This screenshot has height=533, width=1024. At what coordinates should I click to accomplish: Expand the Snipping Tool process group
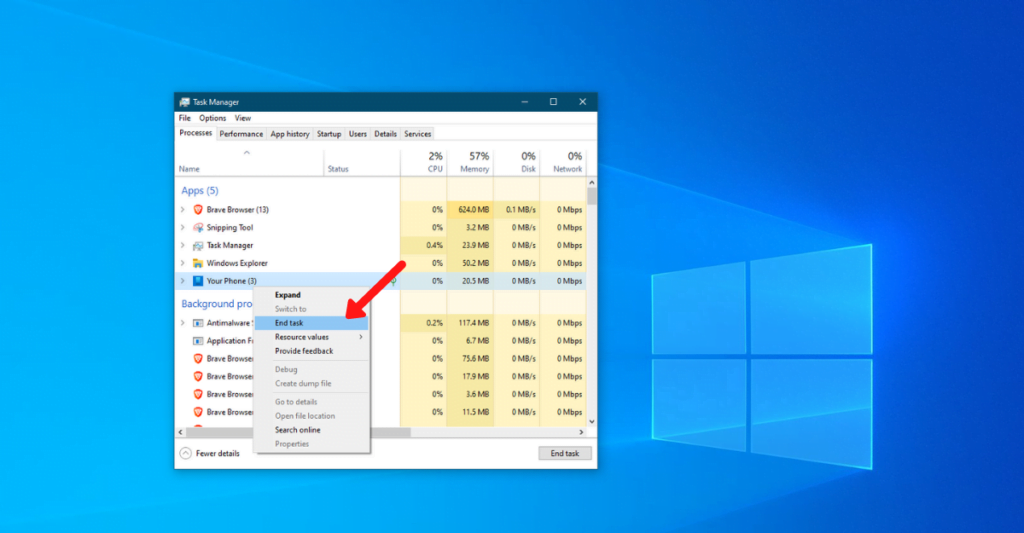click(183, 227)
